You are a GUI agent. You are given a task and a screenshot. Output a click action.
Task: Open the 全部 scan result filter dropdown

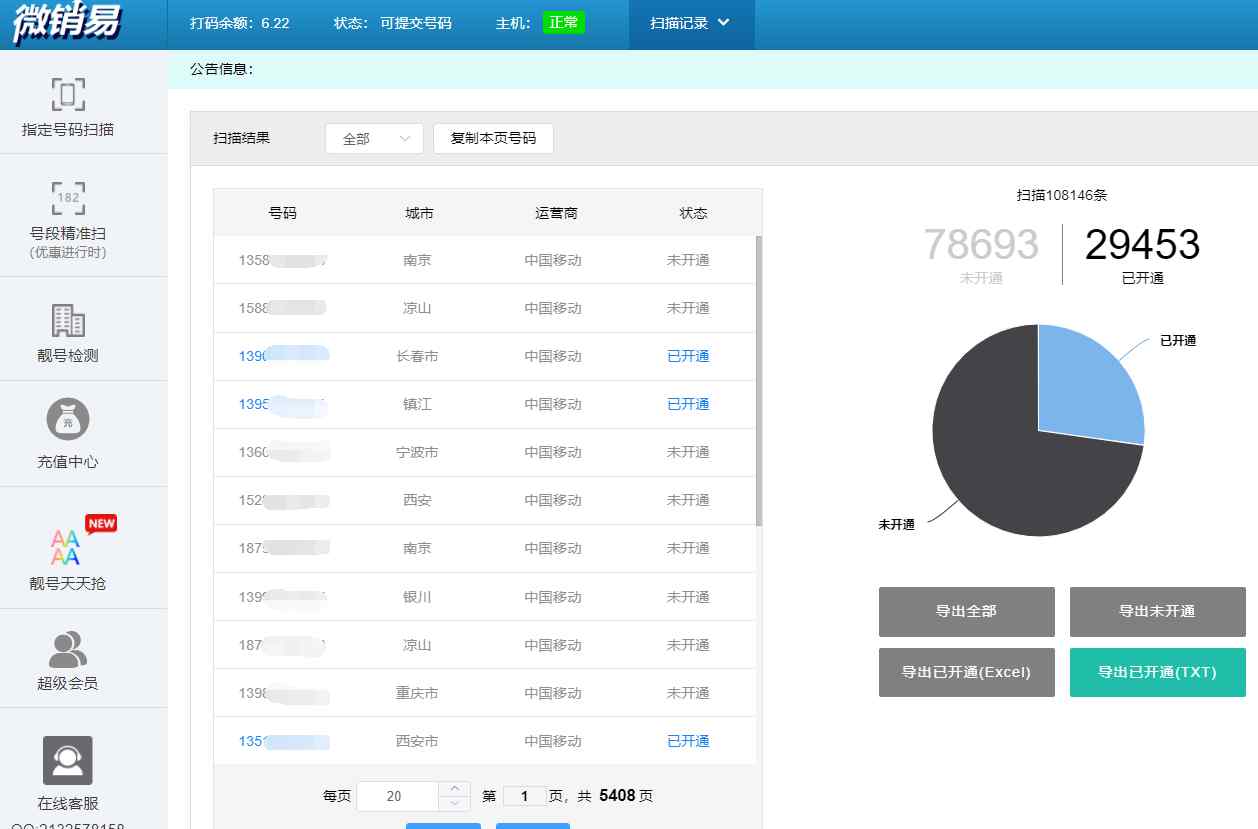[374, 139]
